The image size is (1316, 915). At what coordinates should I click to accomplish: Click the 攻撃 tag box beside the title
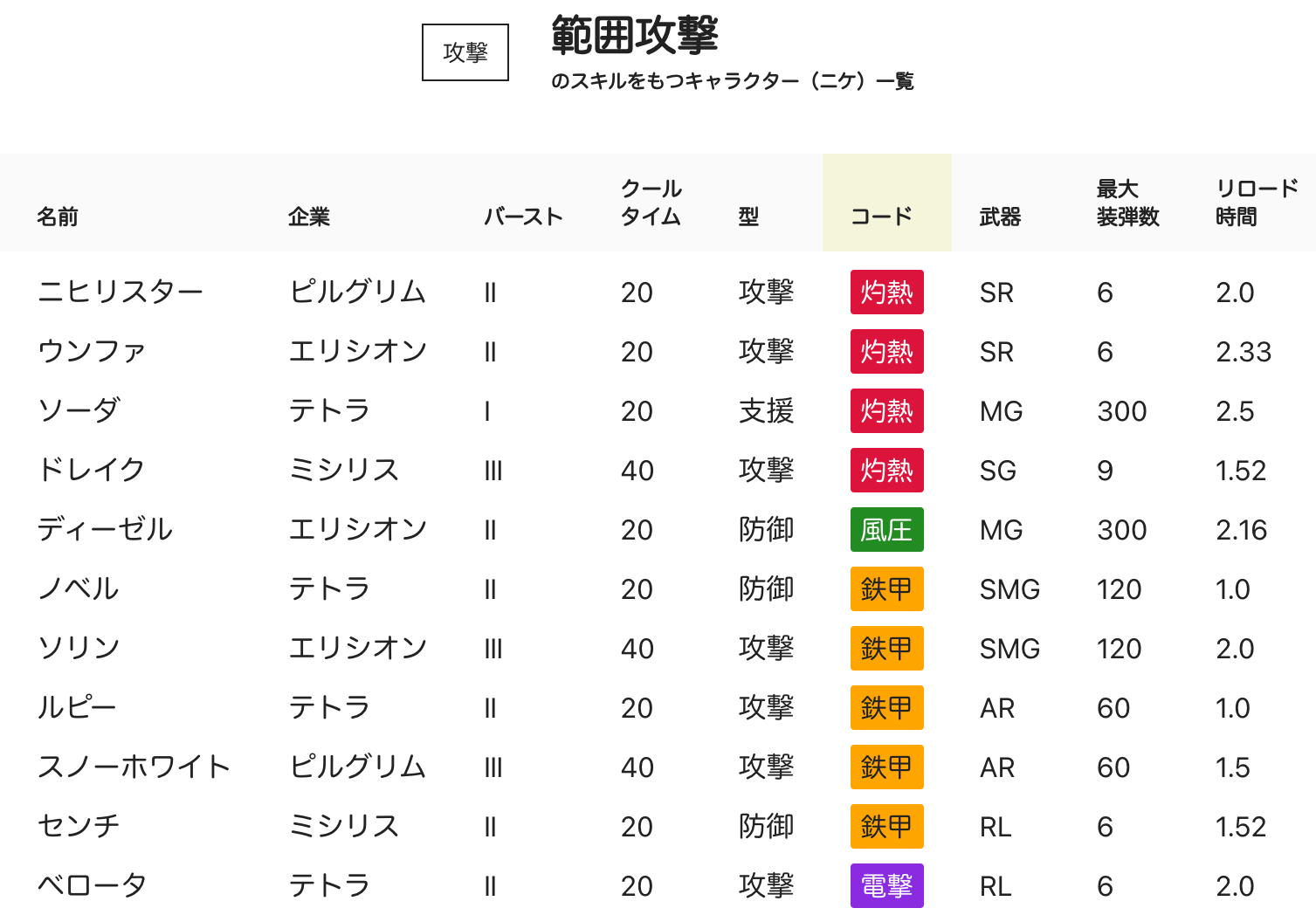465,52
